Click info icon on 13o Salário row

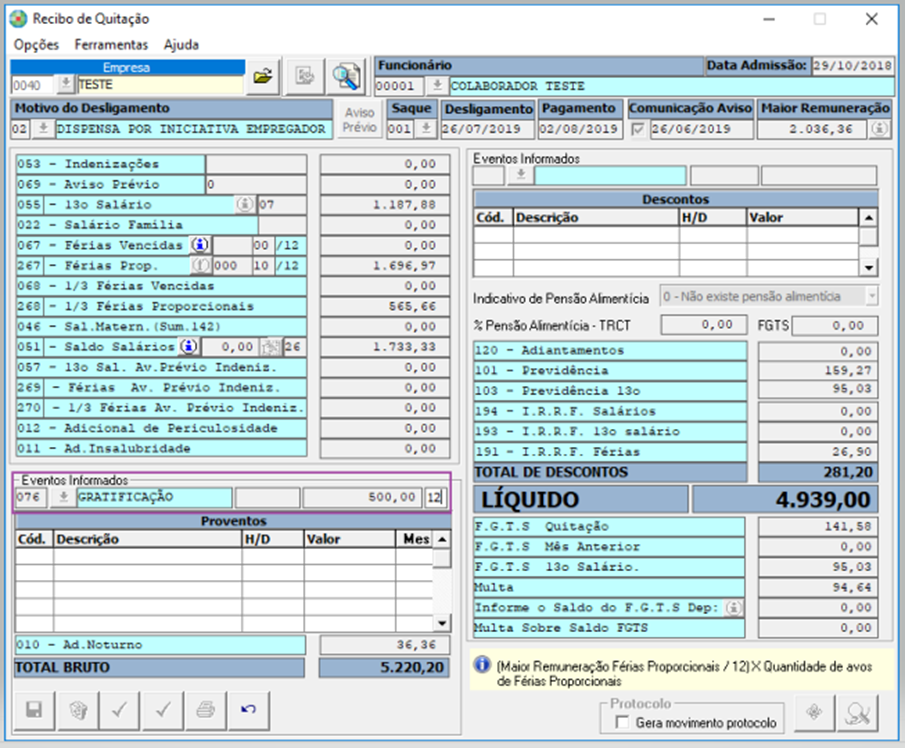[x=245, y=204]
